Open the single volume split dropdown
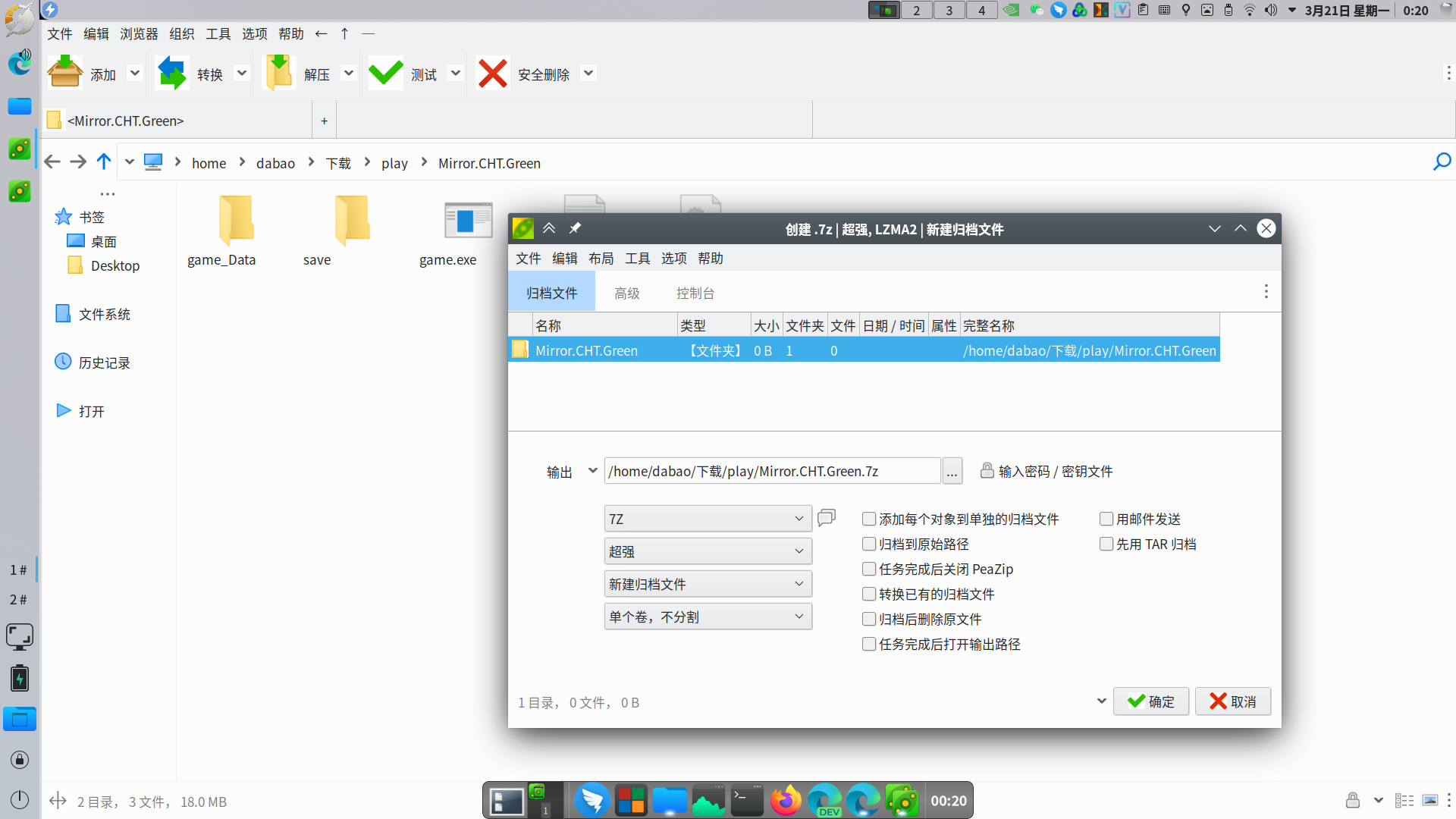The image size is (1456, 819). (708, 617)
